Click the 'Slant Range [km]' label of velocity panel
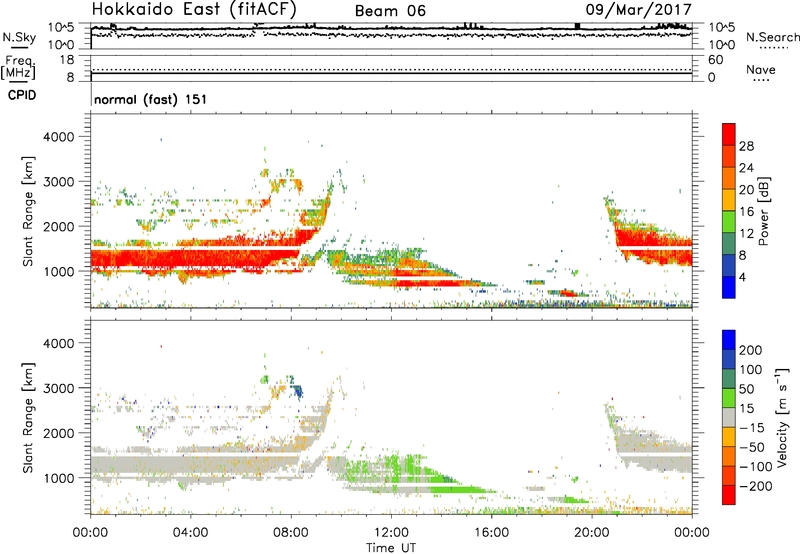The width and height of the screenshot is (800, 554). tap(28, 418)
